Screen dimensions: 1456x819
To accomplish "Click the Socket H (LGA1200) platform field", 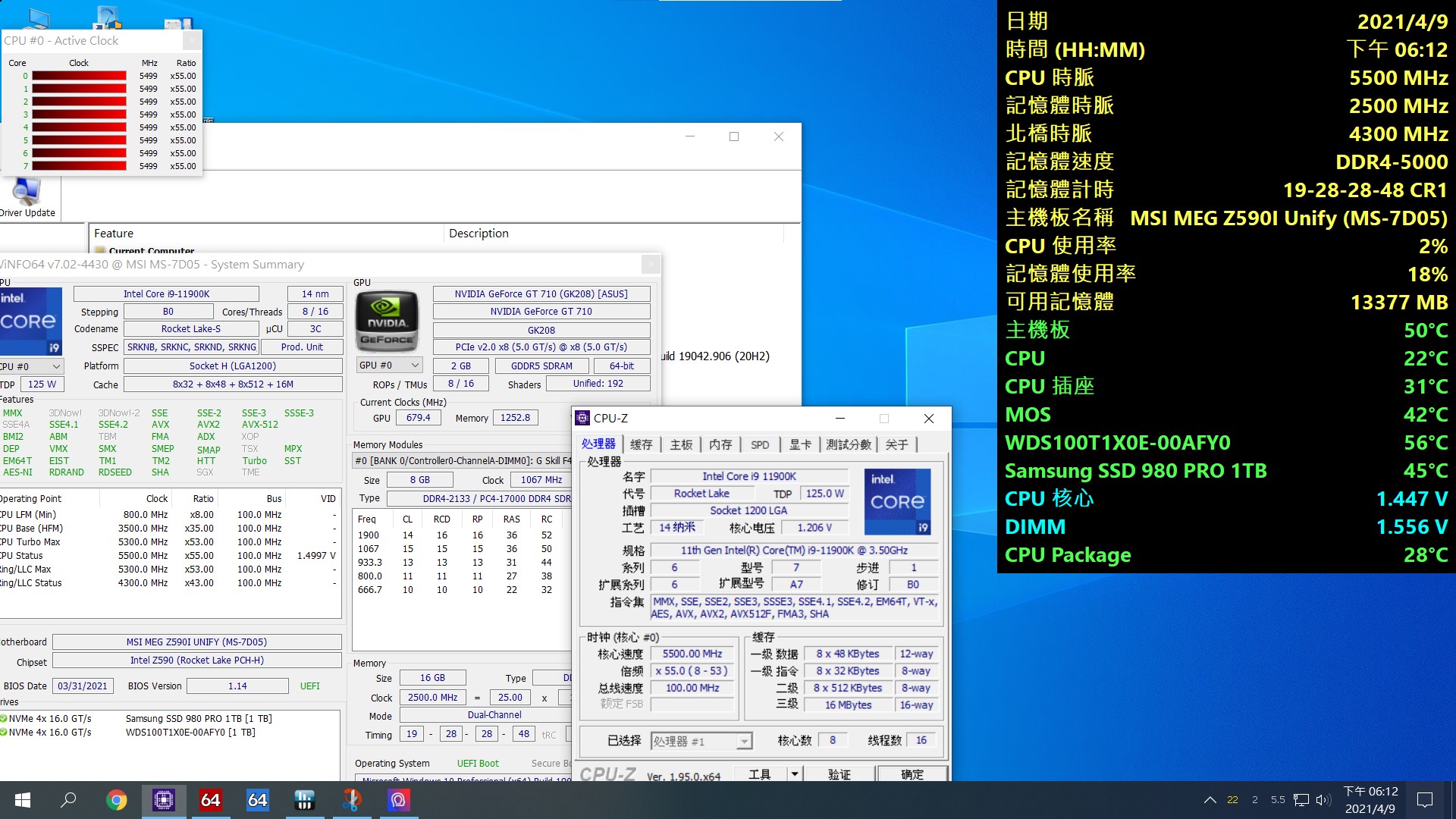I will point(233,366).
